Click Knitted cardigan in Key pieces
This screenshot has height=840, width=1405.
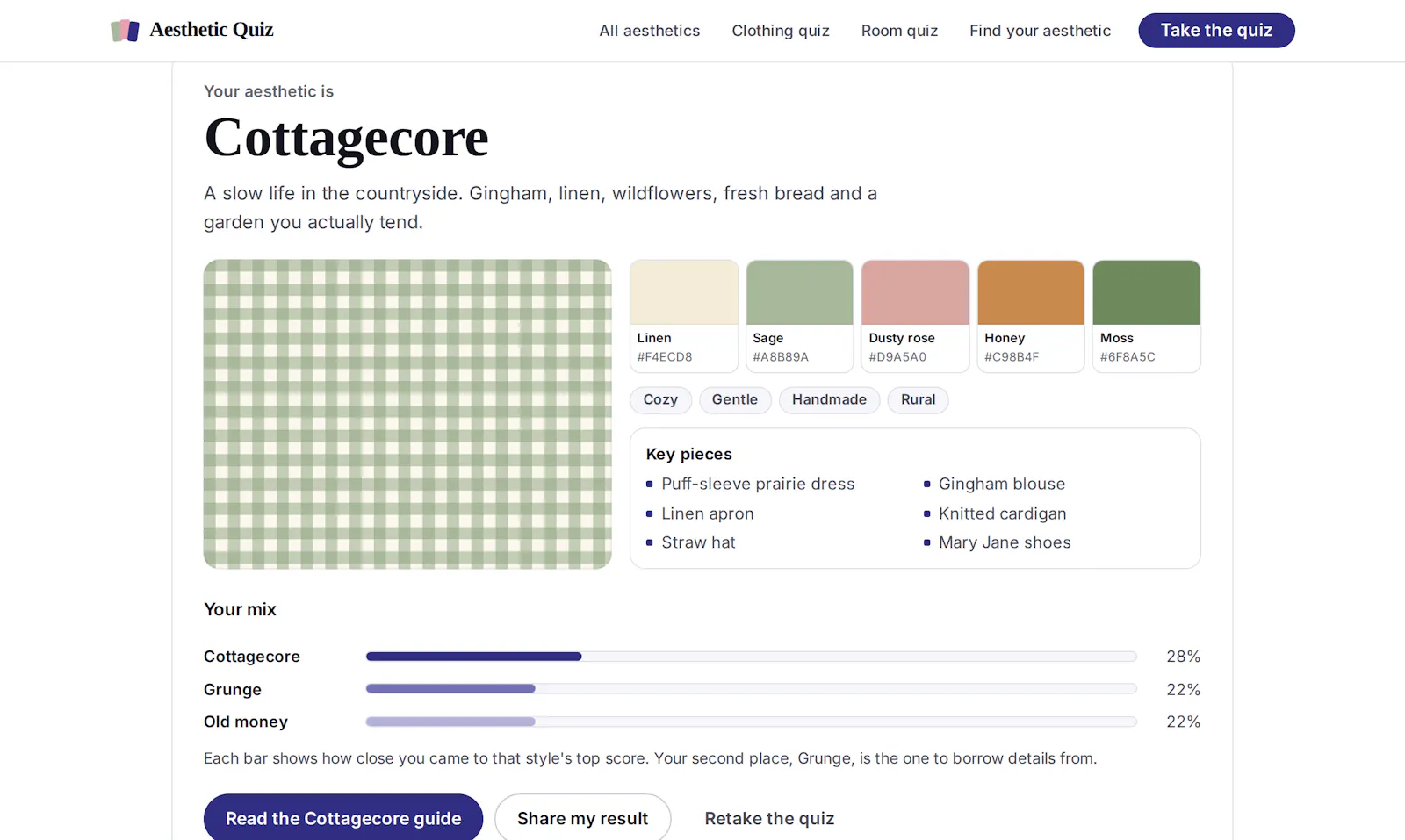[x=1003, y=514]
